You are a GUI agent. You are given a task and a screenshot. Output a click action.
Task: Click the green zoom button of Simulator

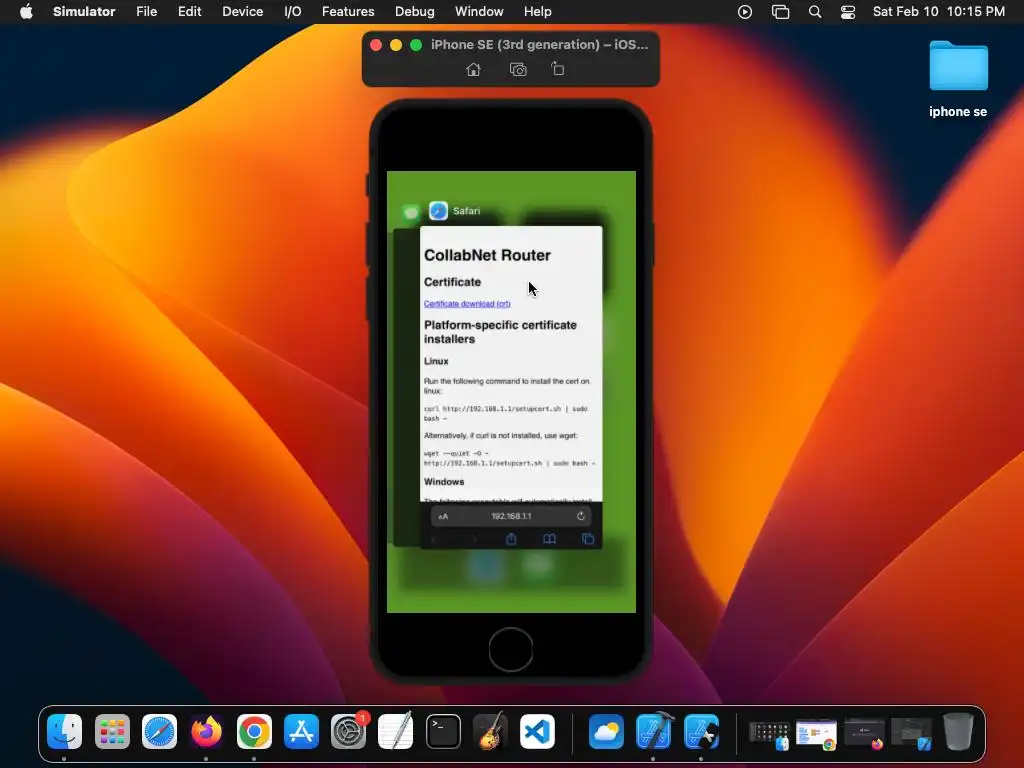[x=416, y=45]
